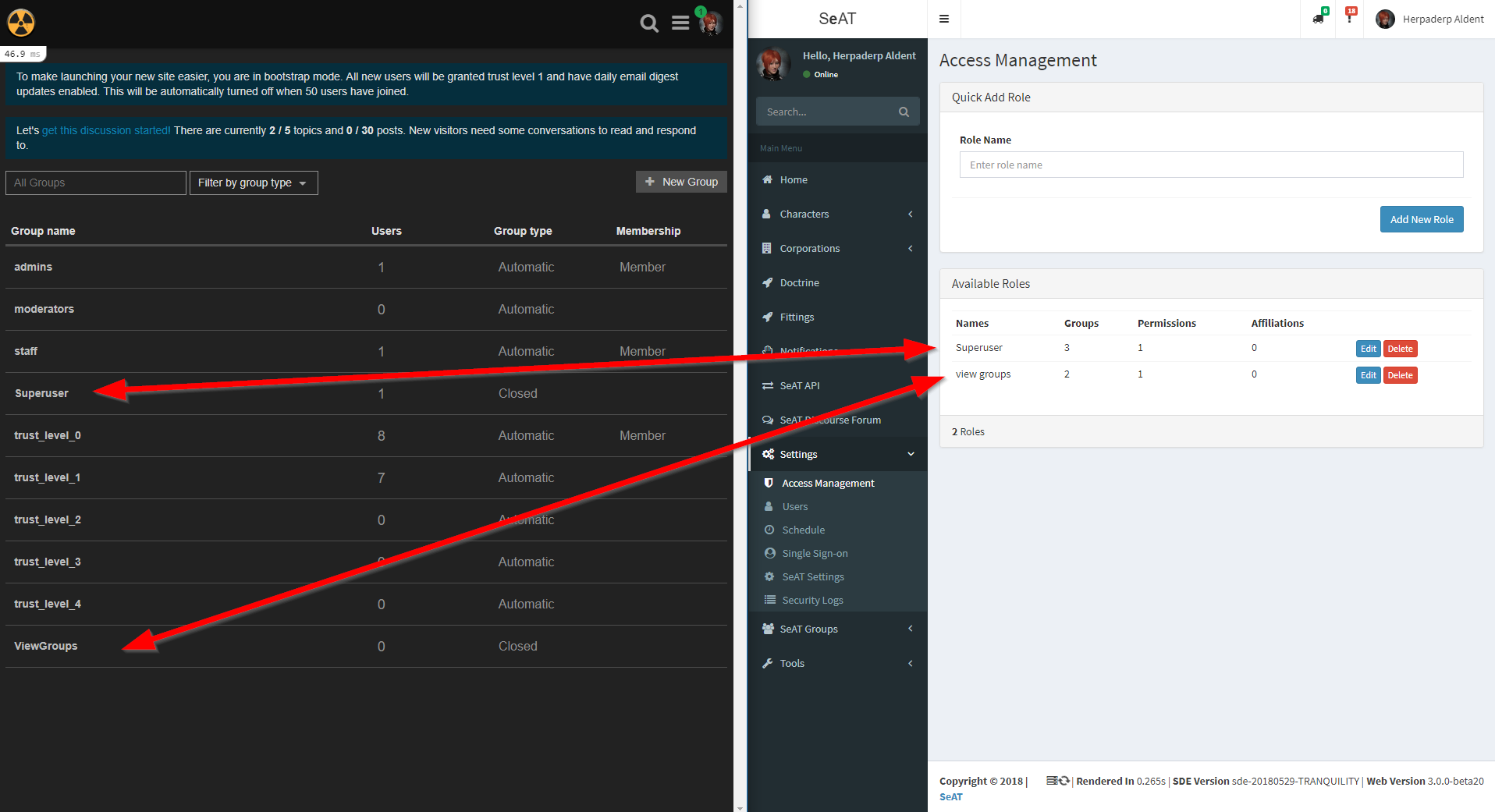The width and height of the screenshot is (1495, 812).
Task: Click the Discourse pane vertical scrollbar
Action: click(x=740, y=406)
